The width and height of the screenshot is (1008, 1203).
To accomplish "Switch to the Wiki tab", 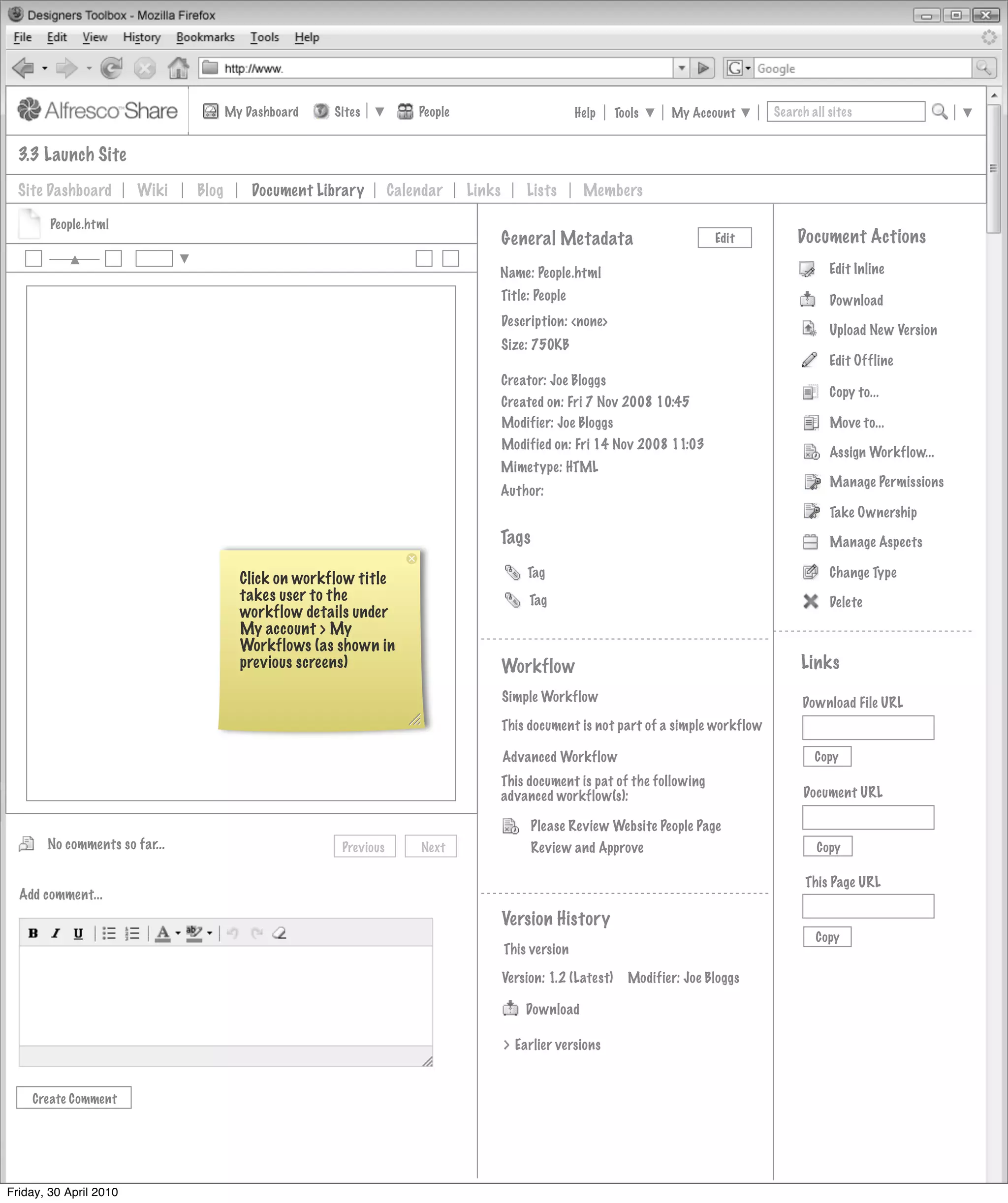I will coord(153,190).
